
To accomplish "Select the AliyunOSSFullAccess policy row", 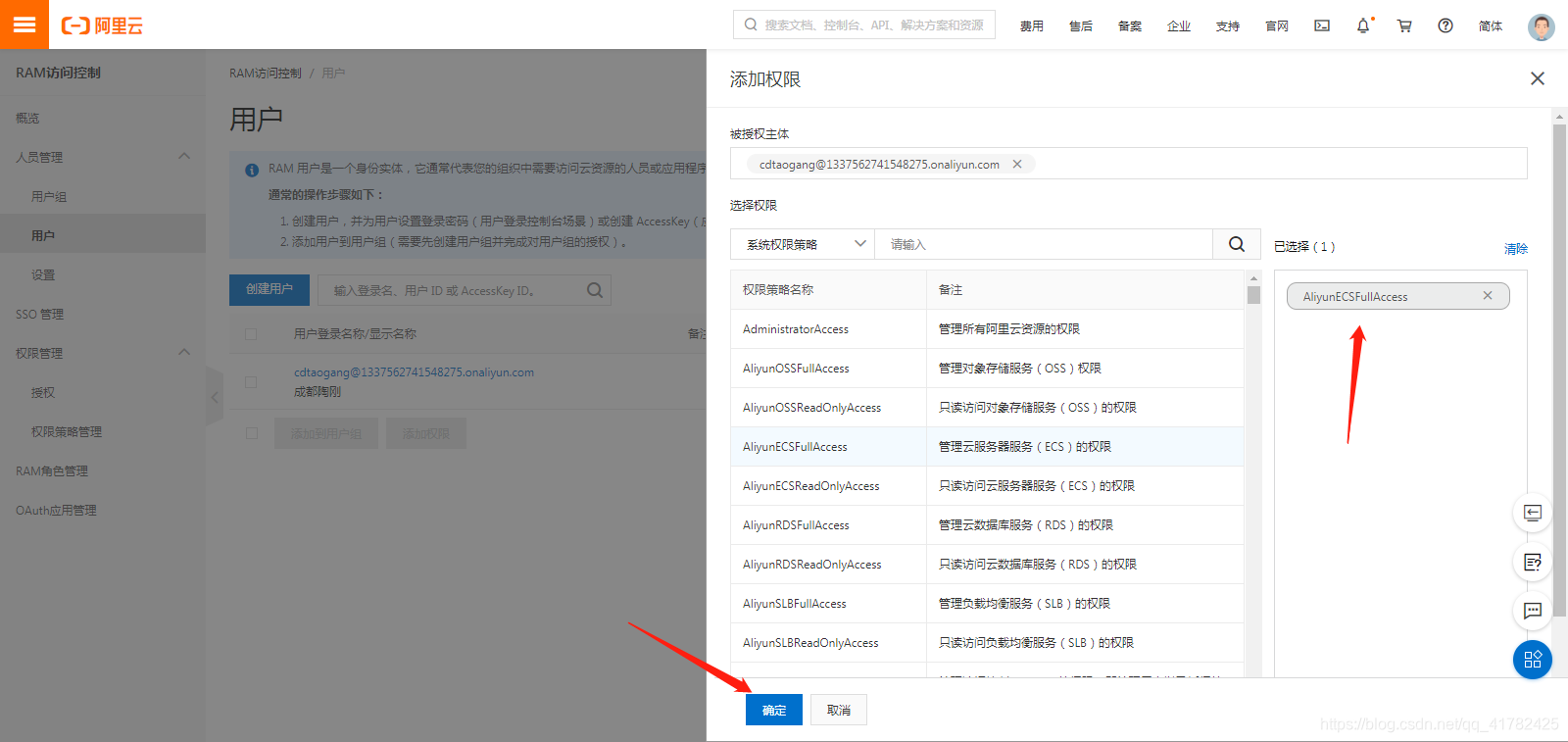I will click(987, 369).
